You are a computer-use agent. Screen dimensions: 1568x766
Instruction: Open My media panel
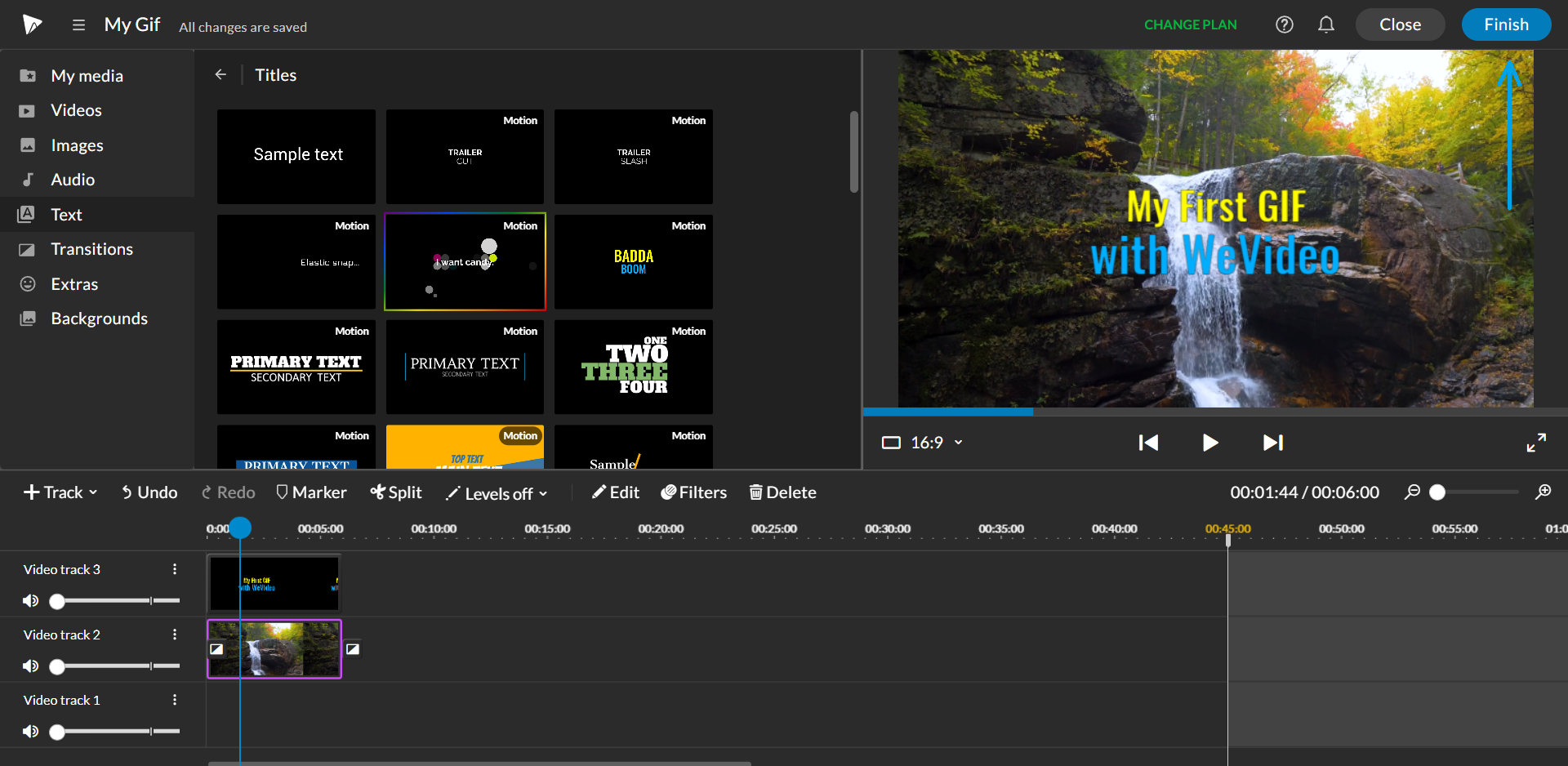(97, 75)
